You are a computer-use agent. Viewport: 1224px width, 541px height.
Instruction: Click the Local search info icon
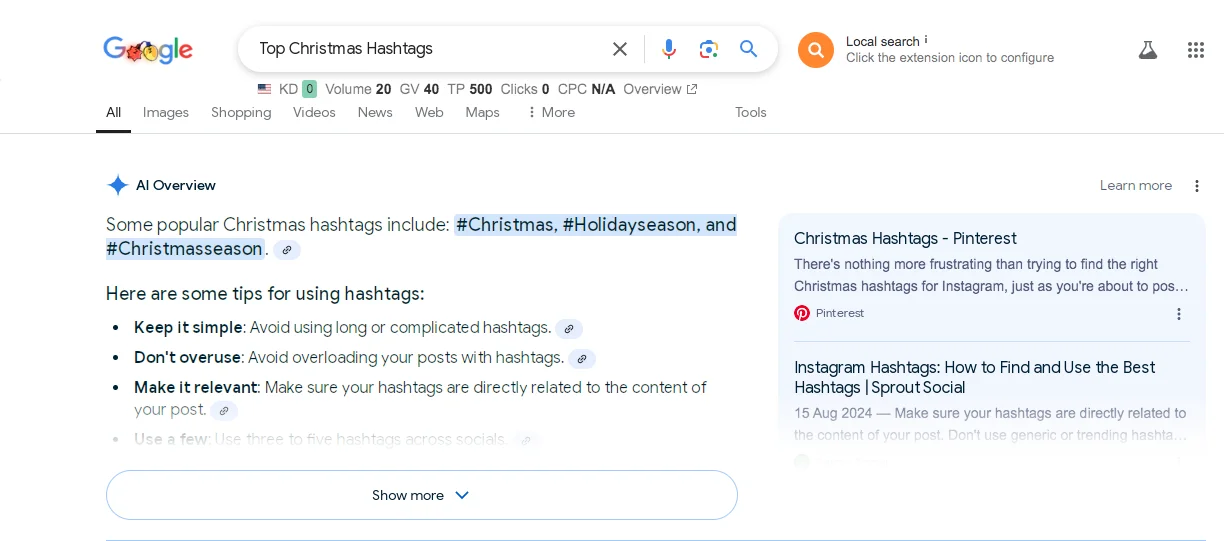click(x=926, y=40)
